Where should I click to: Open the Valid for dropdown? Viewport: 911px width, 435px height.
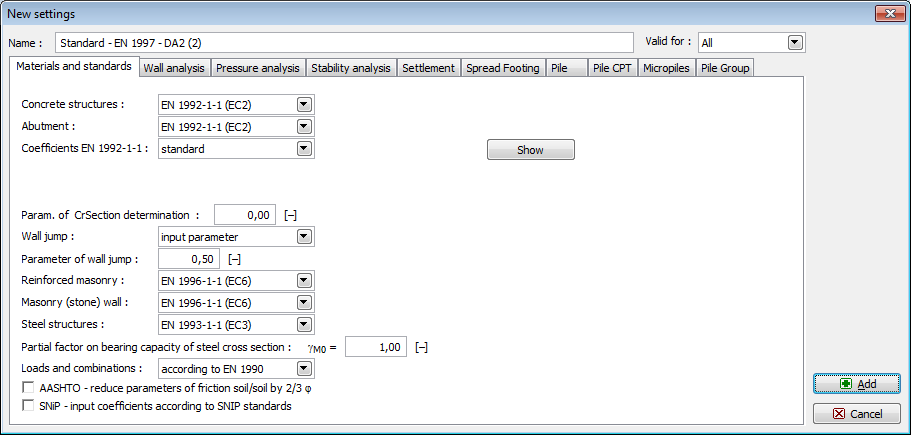pos(795,43)
